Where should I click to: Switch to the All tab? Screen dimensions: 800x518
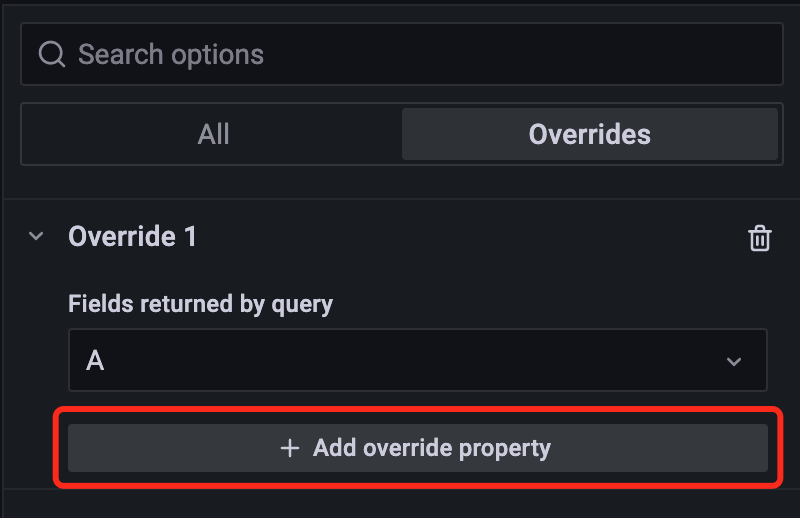tap(213, 134)
